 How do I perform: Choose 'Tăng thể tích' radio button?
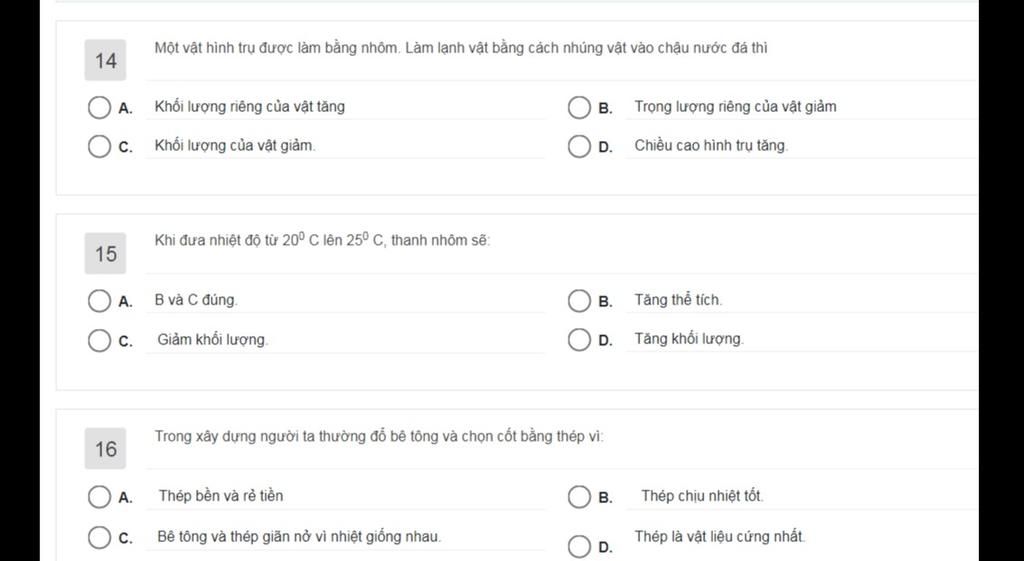pyautogui.click(x=579, y=301)
